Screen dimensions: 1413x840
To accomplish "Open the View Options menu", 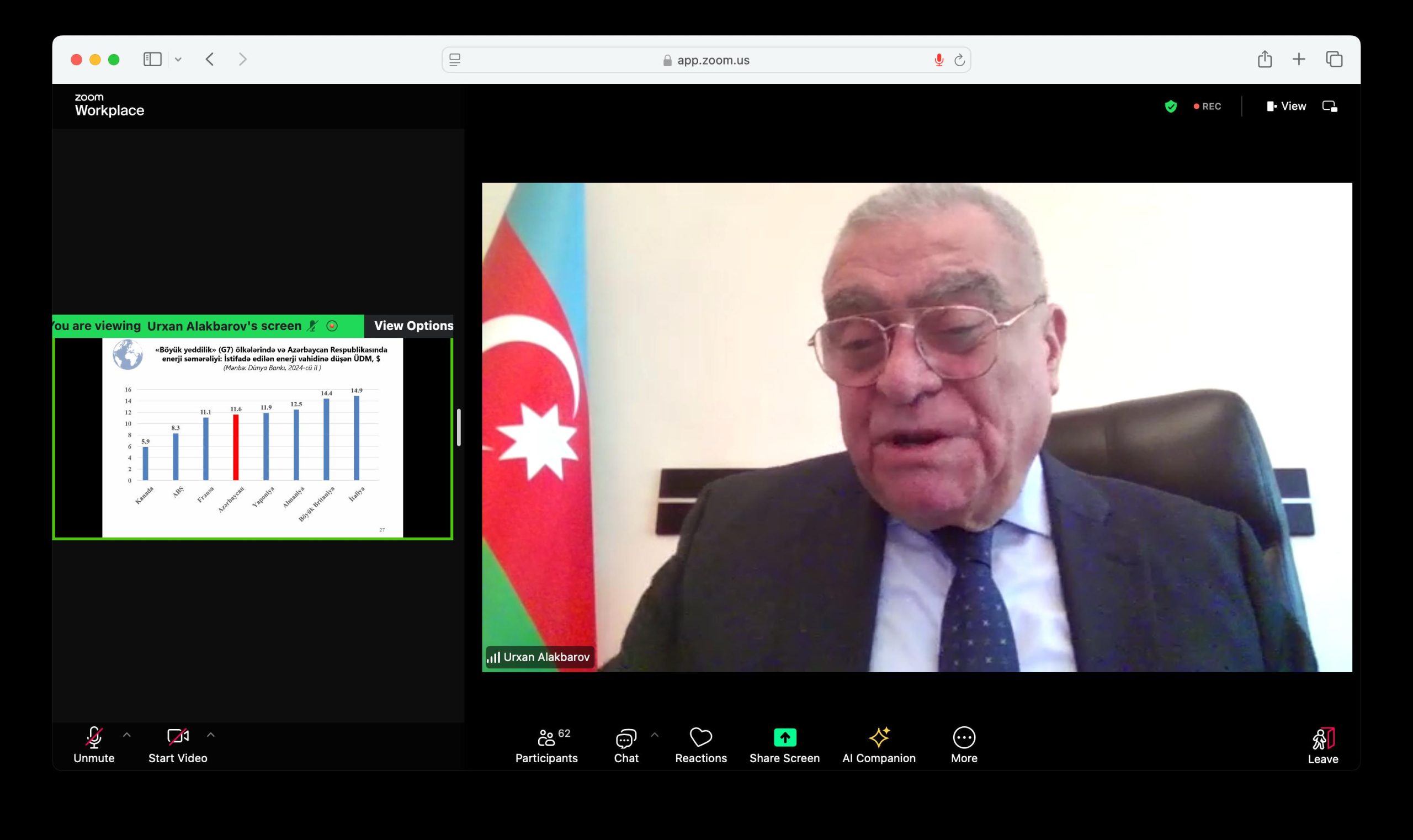I will click(x=414, y=326).
